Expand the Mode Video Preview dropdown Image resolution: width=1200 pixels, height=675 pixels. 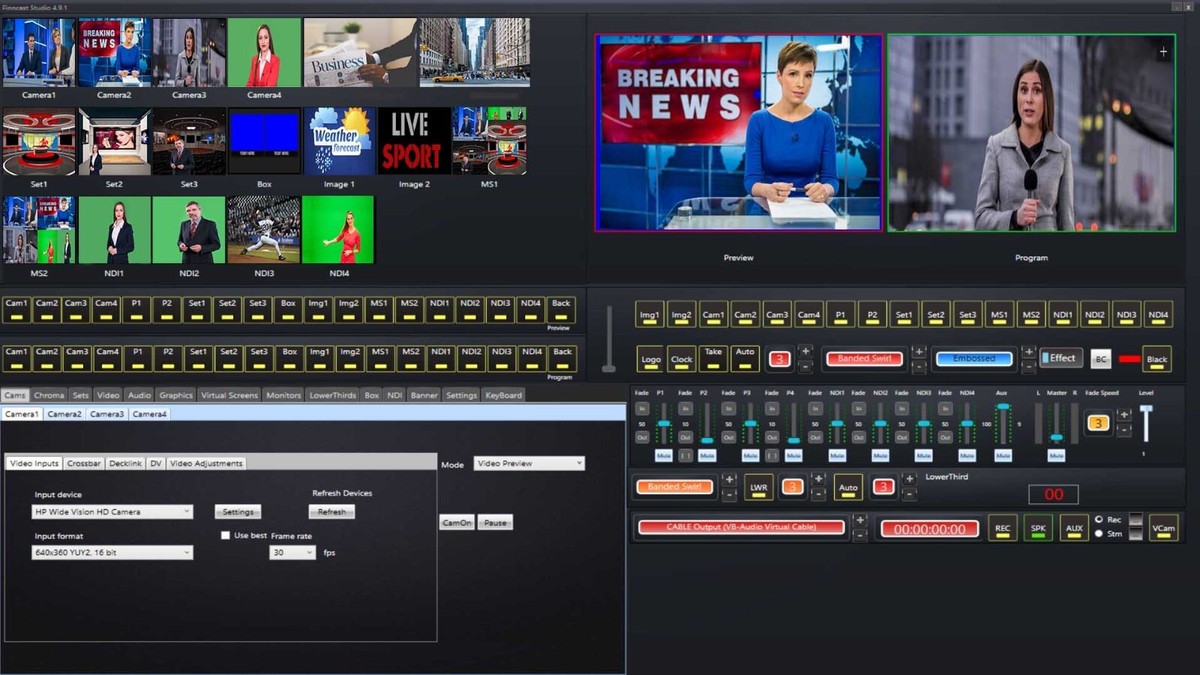click(529, 464)
